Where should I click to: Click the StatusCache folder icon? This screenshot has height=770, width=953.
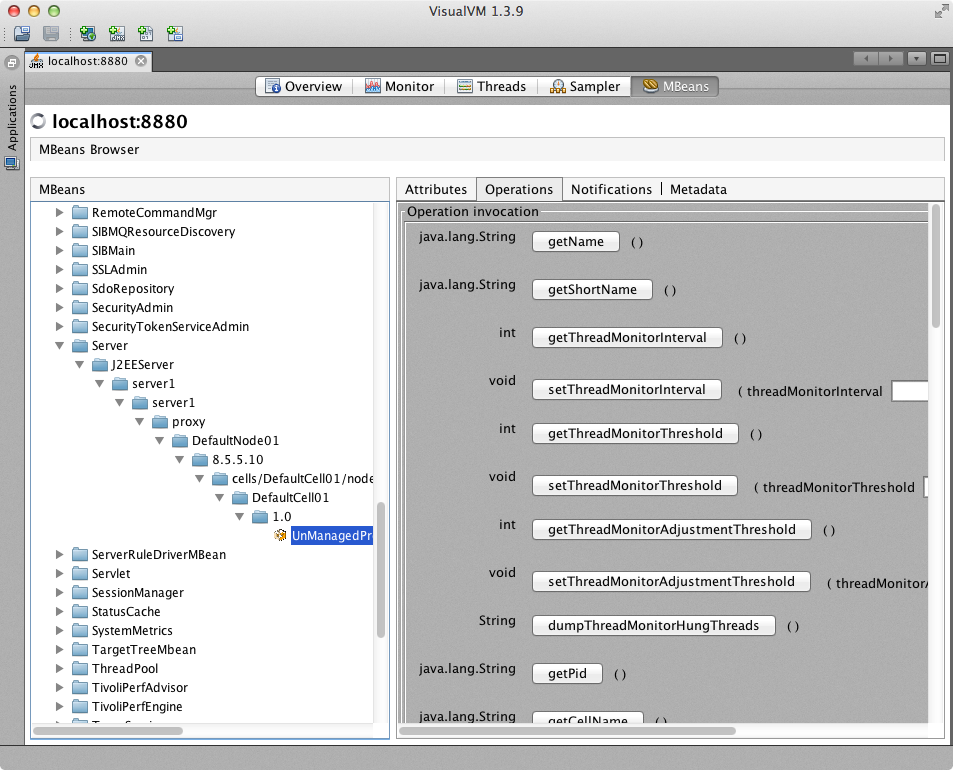[80, 611]
